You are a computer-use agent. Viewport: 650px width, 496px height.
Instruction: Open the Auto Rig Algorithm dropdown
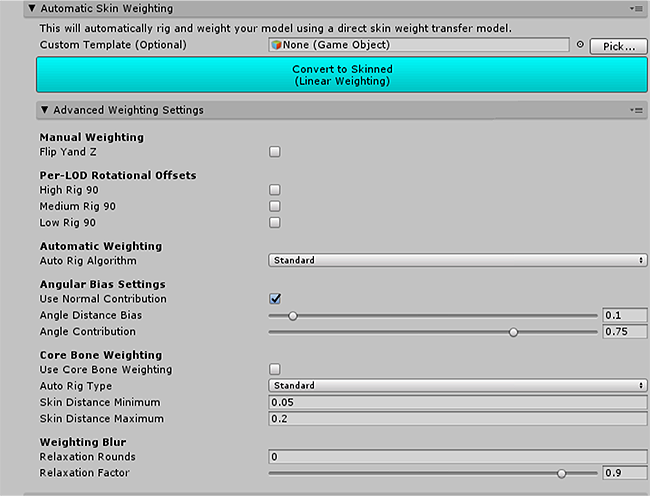pos(458,260)
